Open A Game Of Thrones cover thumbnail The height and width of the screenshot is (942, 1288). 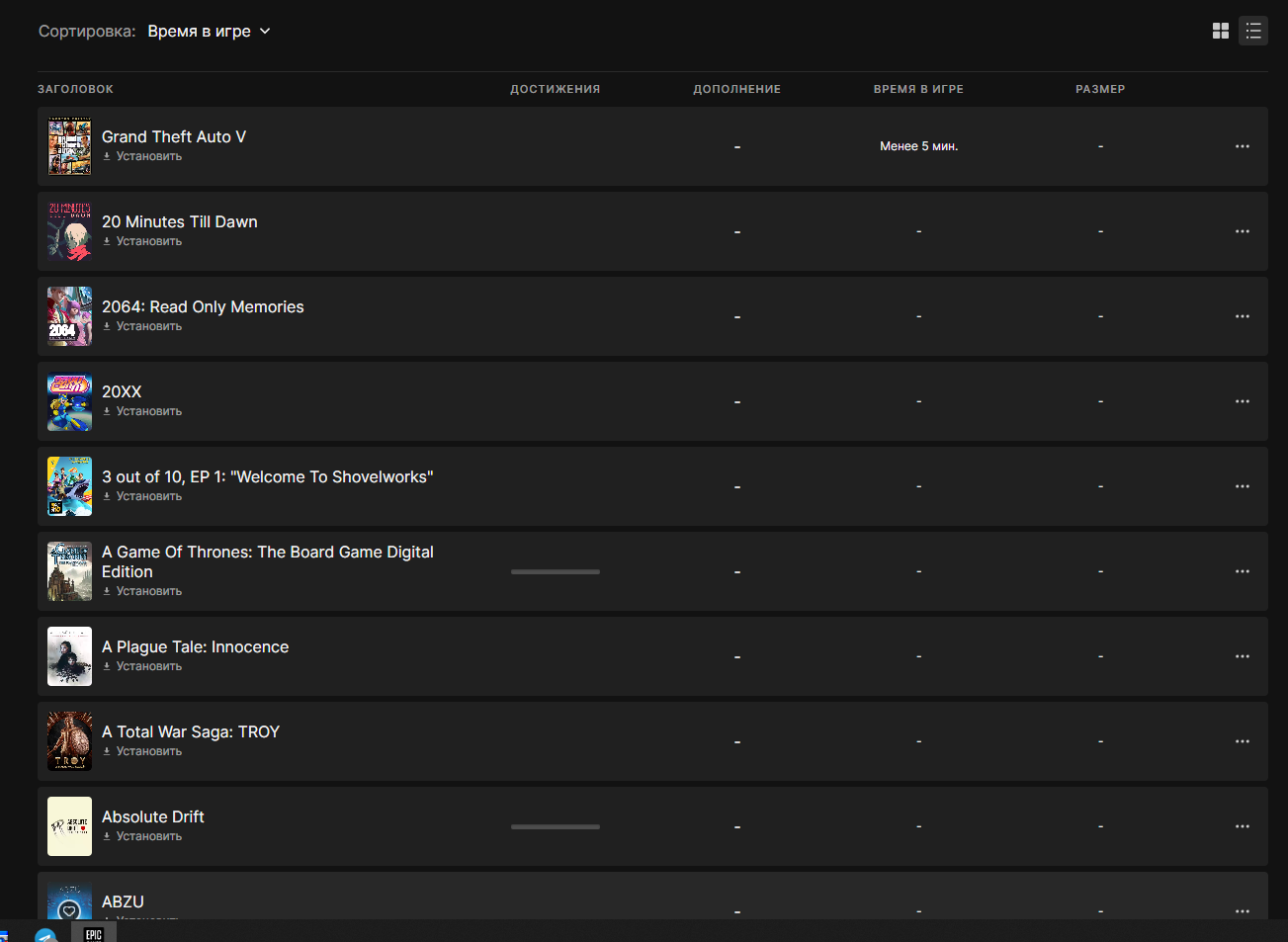[69, 571]
